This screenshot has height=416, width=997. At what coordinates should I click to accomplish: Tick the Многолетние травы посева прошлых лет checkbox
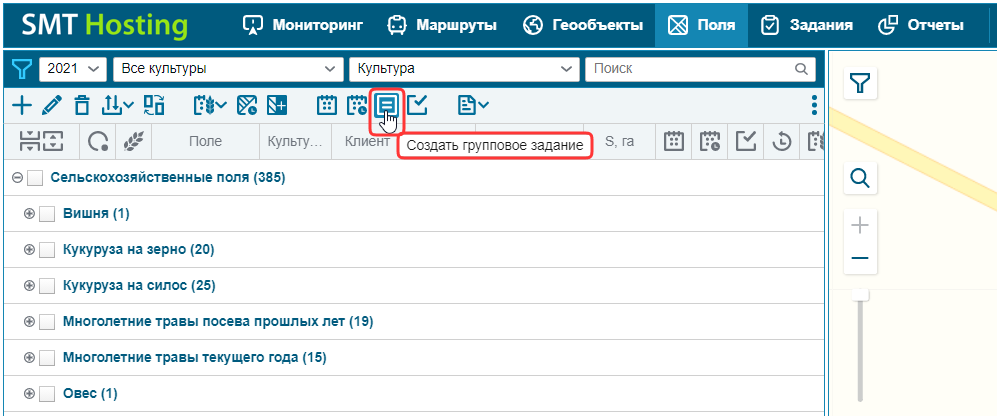coord(47,322)
